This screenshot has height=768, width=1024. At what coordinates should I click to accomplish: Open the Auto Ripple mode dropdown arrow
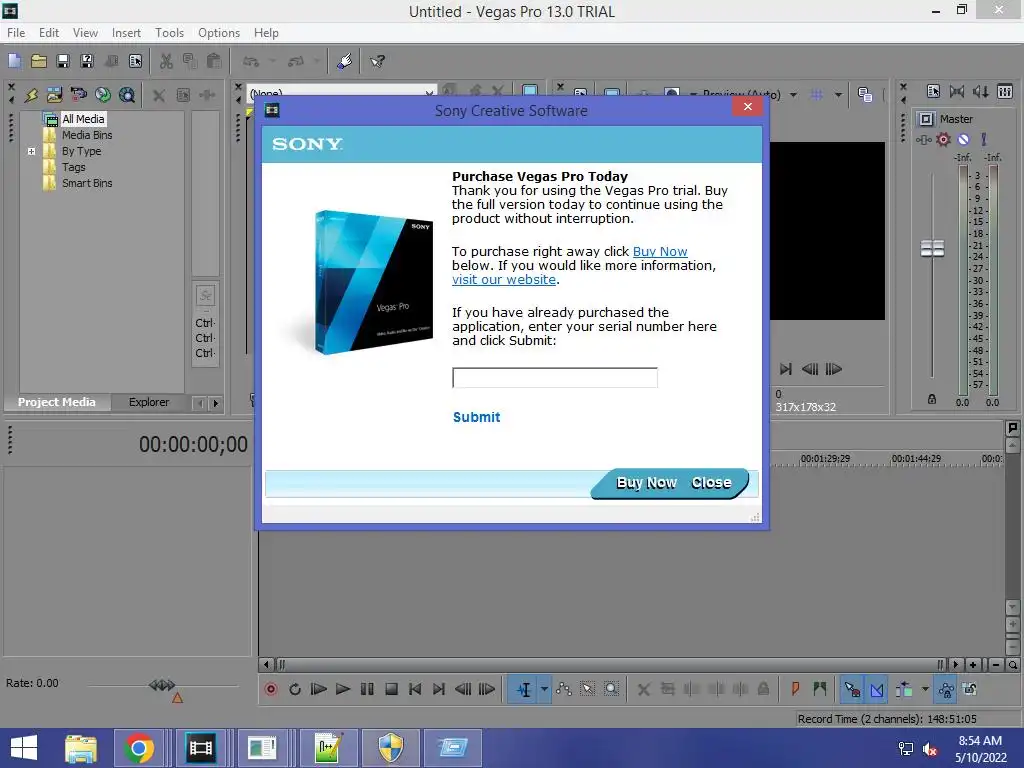[925, 689]
